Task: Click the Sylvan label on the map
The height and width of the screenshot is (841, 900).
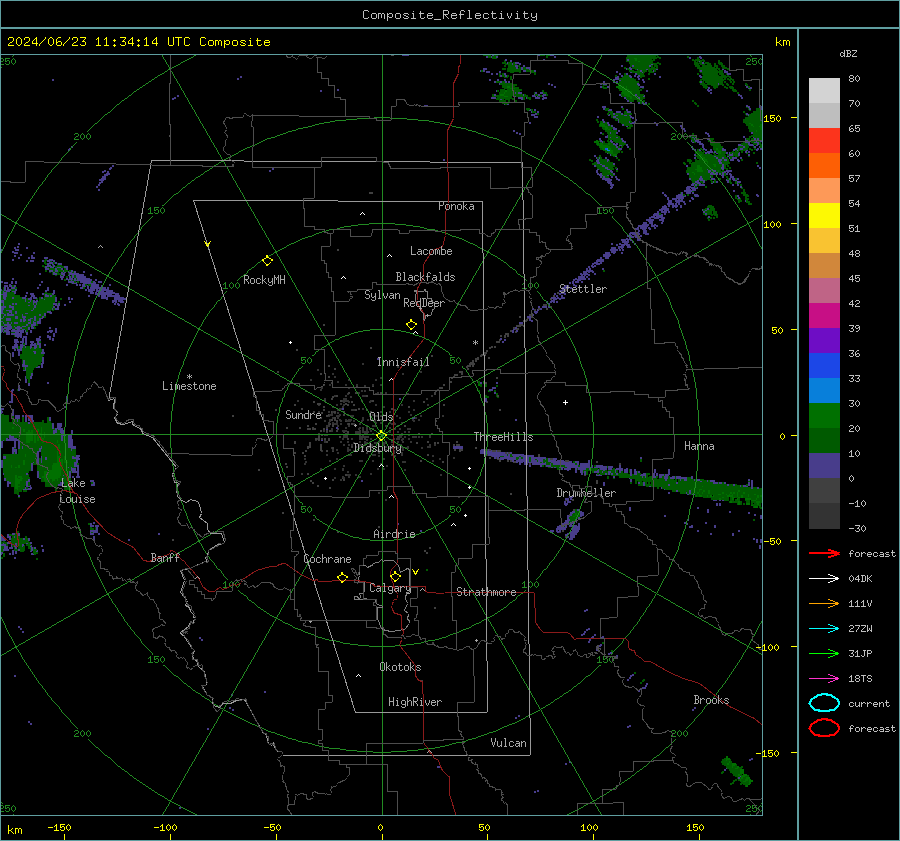Action: (382, 295)
